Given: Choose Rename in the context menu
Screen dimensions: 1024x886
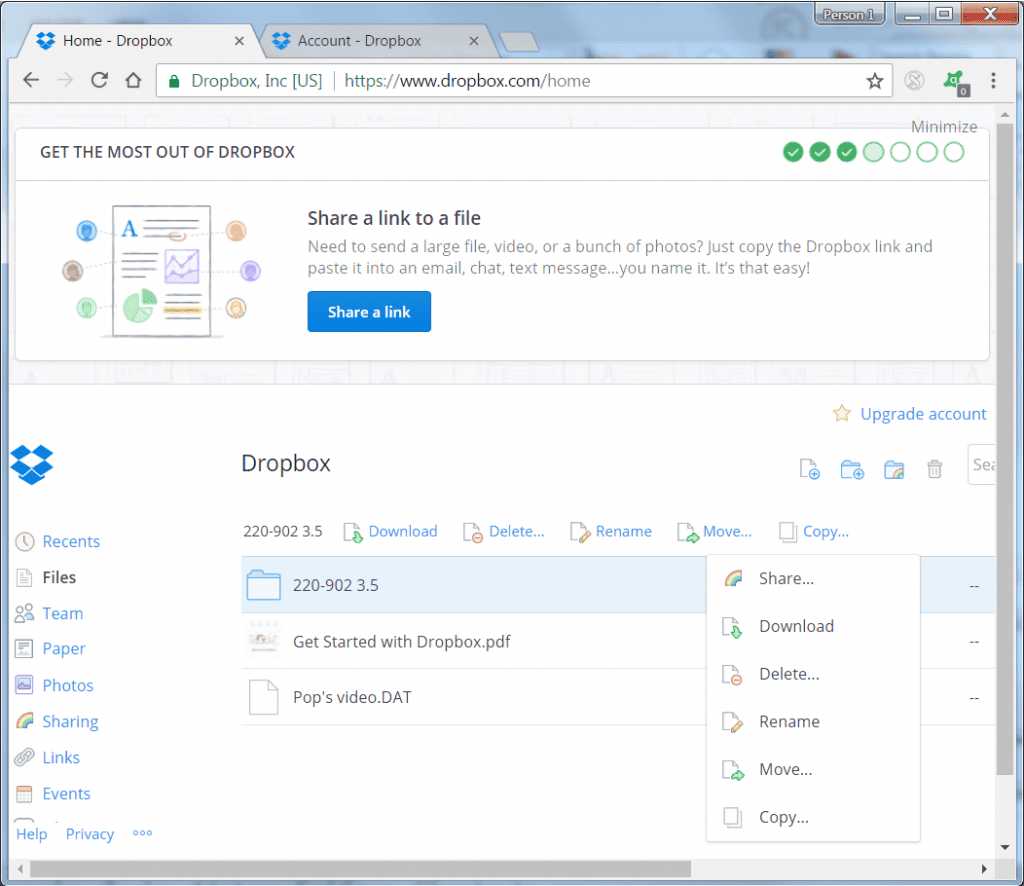Looking at the screenshot, I should point(813,721).
